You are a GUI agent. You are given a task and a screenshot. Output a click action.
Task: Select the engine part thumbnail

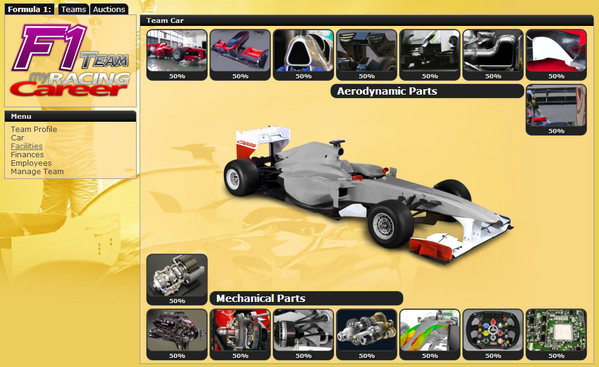coord(177,334)
